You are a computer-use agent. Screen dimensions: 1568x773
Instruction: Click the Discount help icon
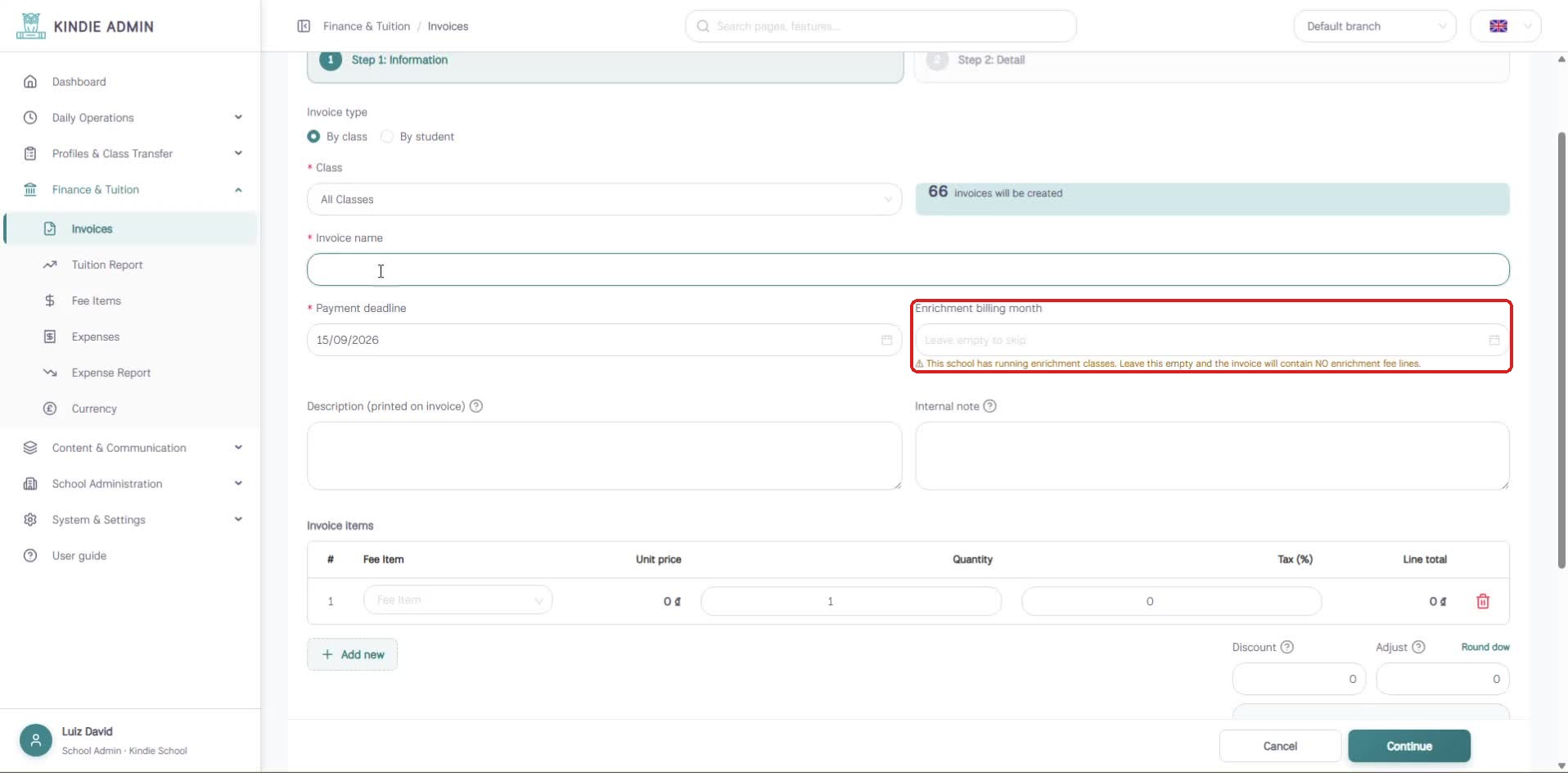click(1286, 647)
